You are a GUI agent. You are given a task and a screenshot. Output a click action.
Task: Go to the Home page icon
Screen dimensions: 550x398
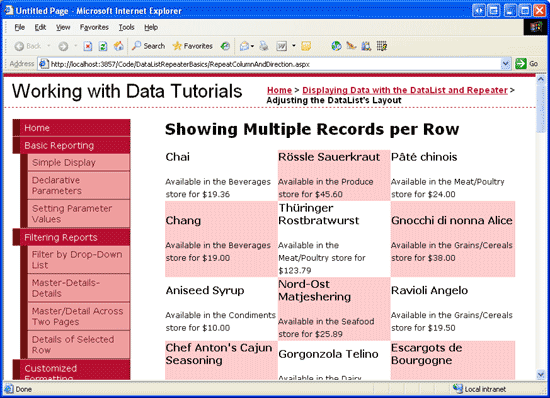[119, 46]
